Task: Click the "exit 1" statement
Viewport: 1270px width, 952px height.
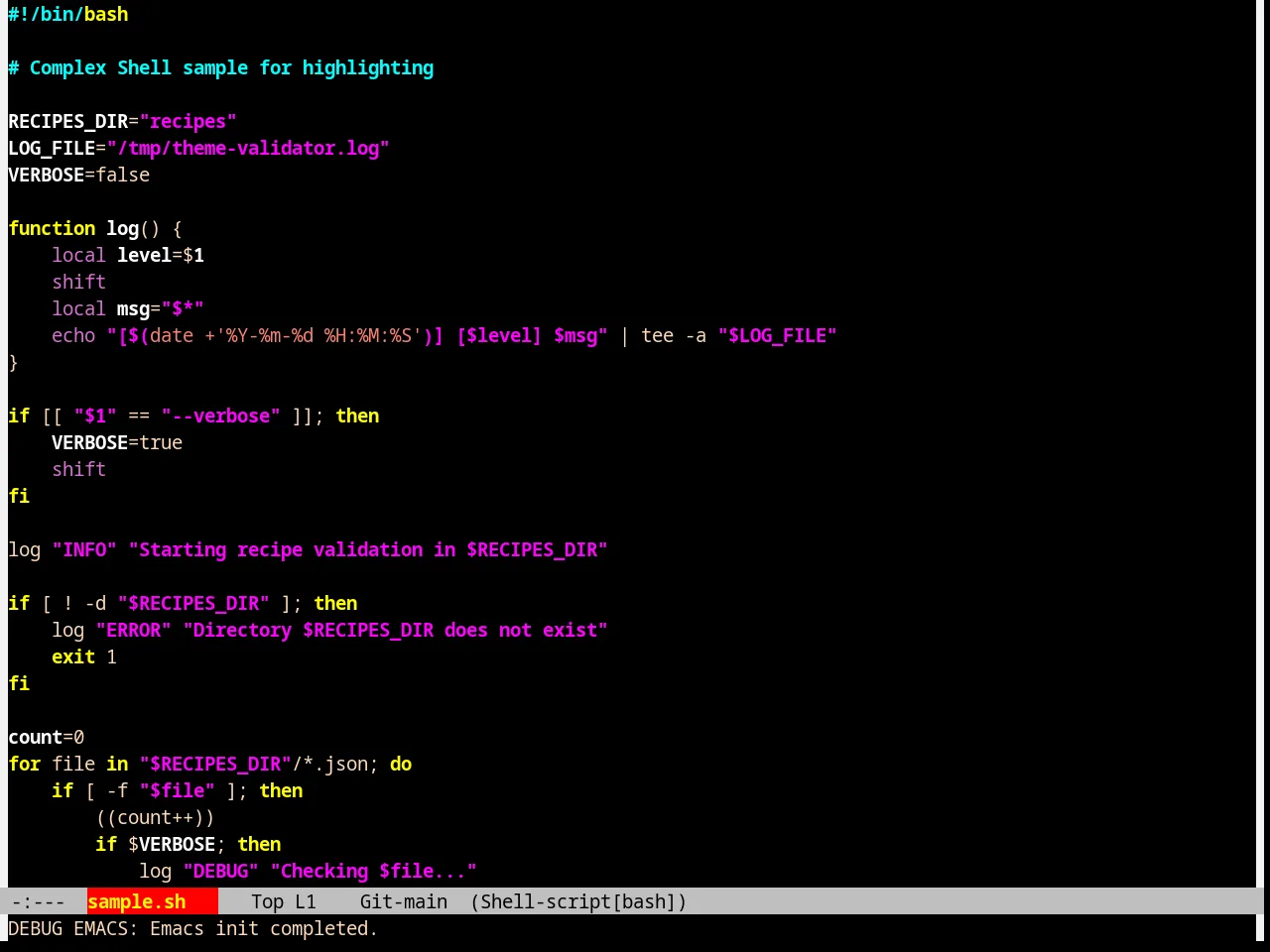Action: (x=84, y=656)
